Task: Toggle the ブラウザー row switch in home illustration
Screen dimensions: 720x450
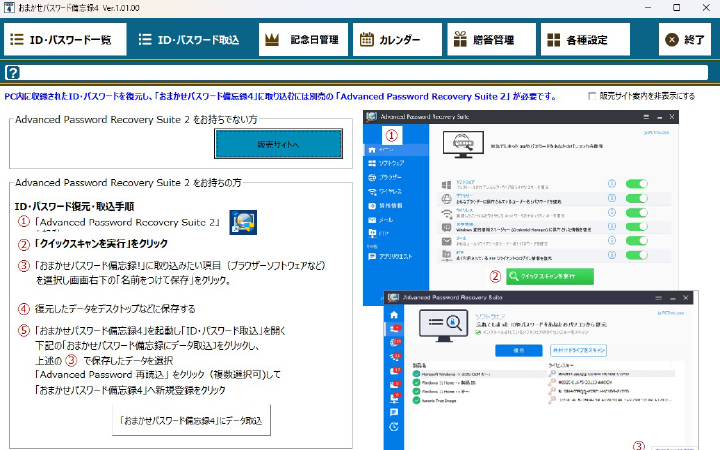Action: pos(636,198)
